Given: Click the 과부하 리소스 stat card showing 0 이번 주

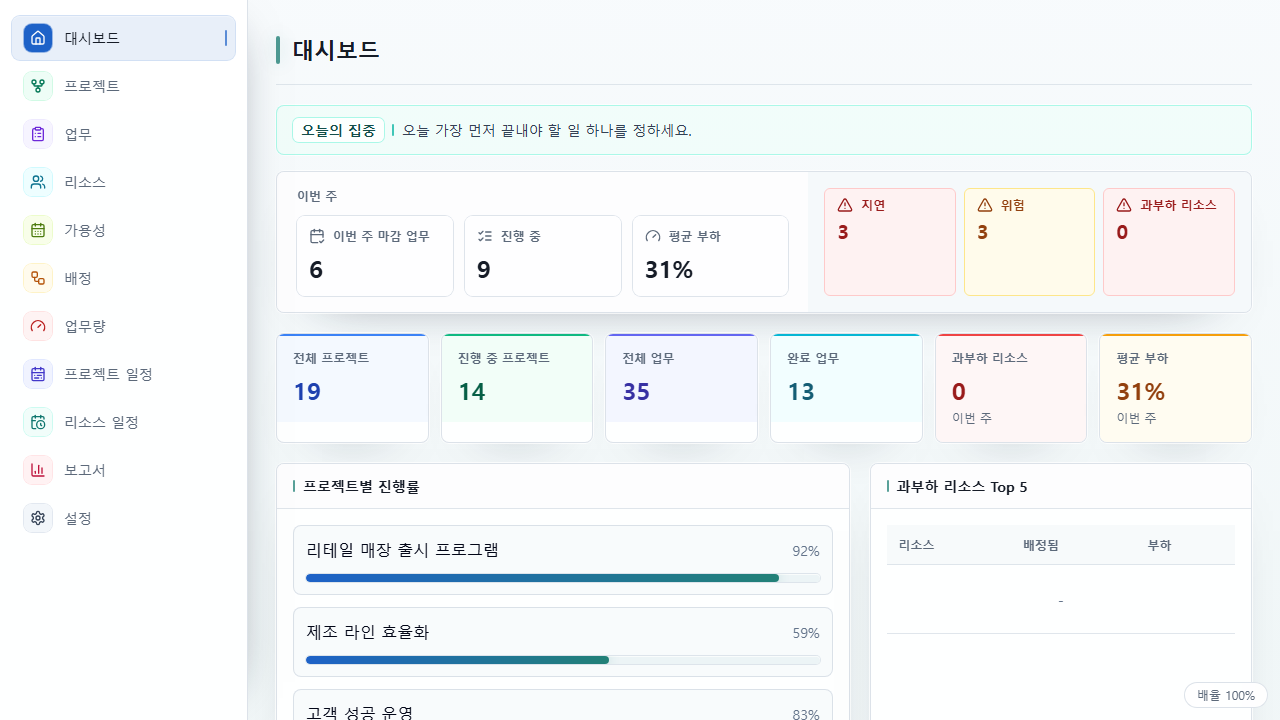Looking at the screenshot, I should (1011, 388).
